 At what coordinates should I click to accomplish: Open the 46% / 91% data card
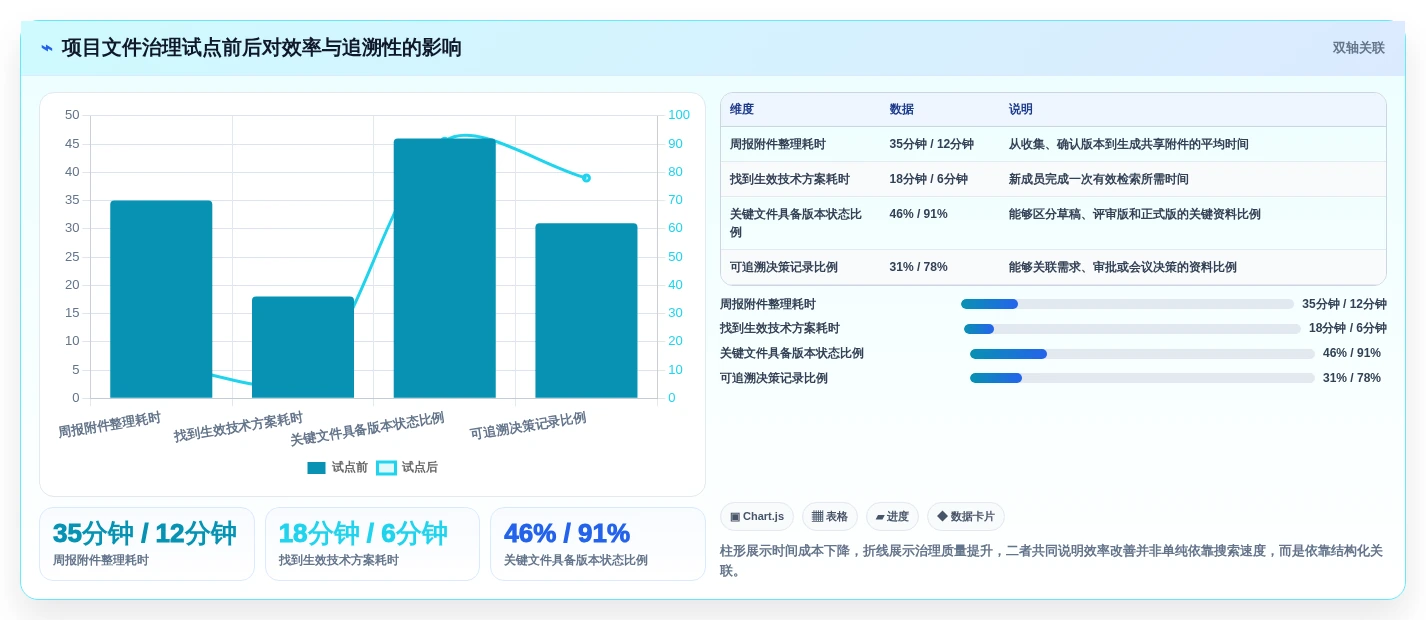[598, 544]
